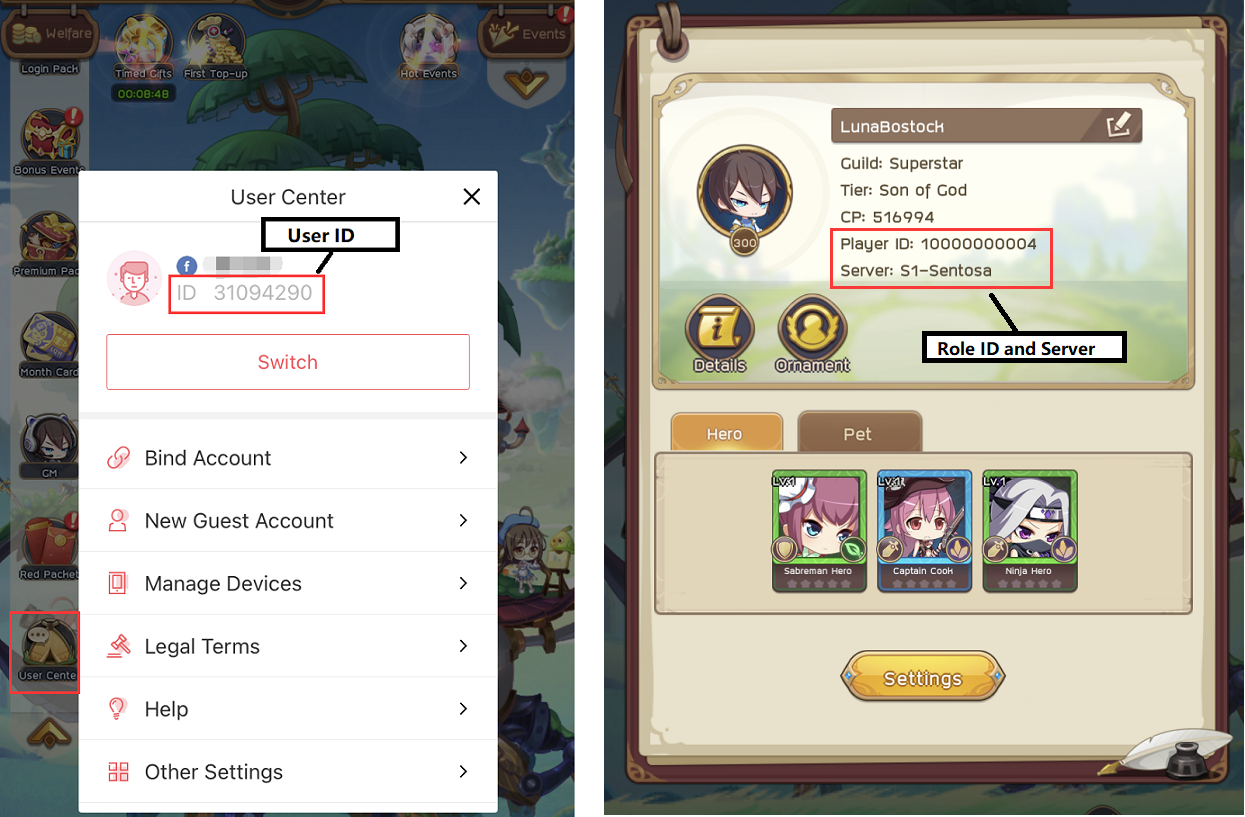Select the Help menu entry
Viewport: 1245px width, 817px height.
click(288, 709)
